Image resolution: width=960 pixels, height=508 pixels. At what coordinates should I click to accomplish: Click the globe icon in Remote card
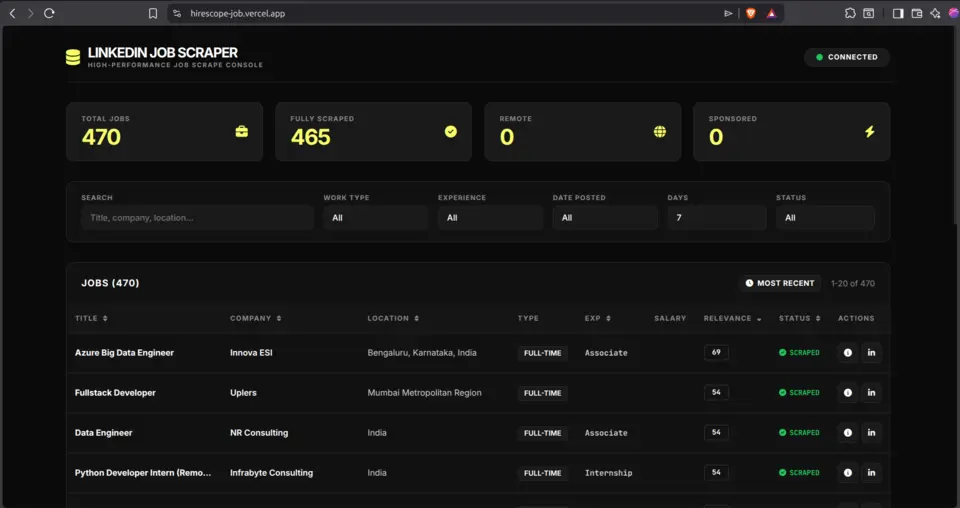[659, 132]
